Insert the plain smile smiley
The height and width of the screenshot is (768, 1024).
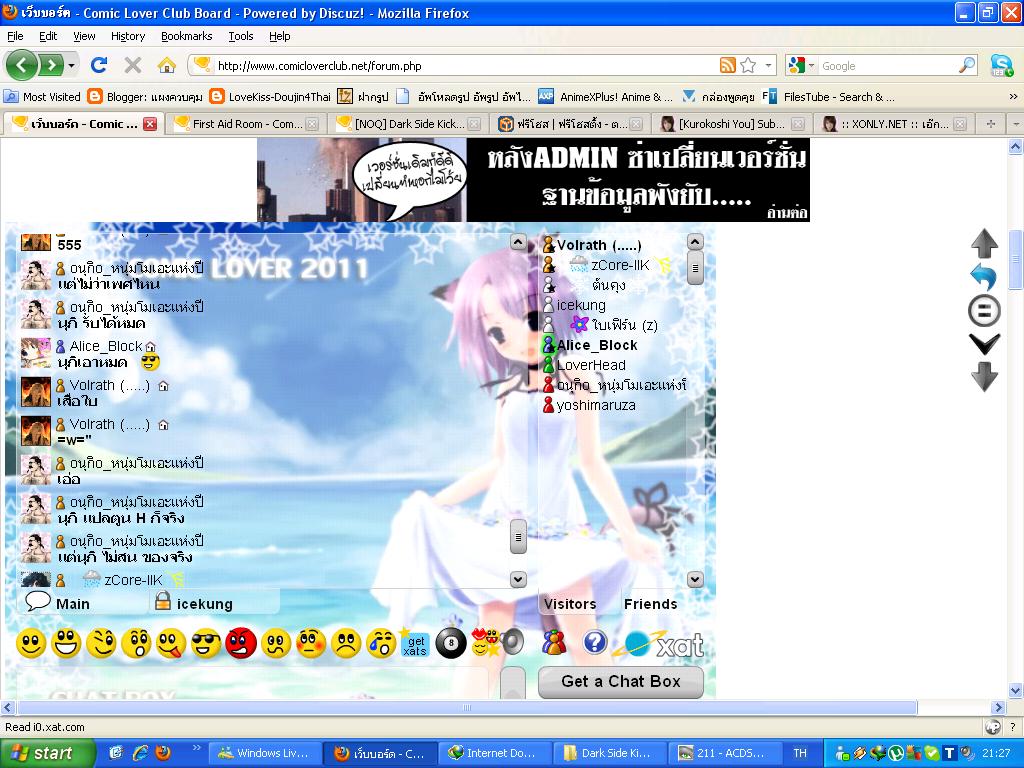[x=31, y=644]
